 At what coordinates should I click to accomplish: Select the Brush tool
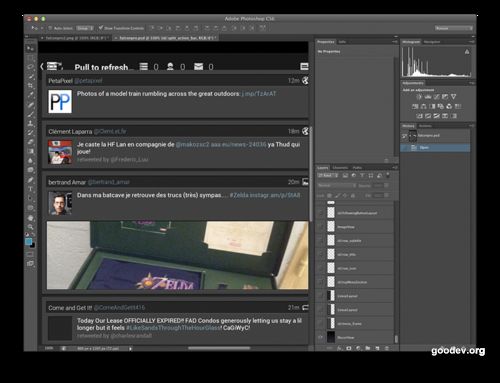(30, 114)
